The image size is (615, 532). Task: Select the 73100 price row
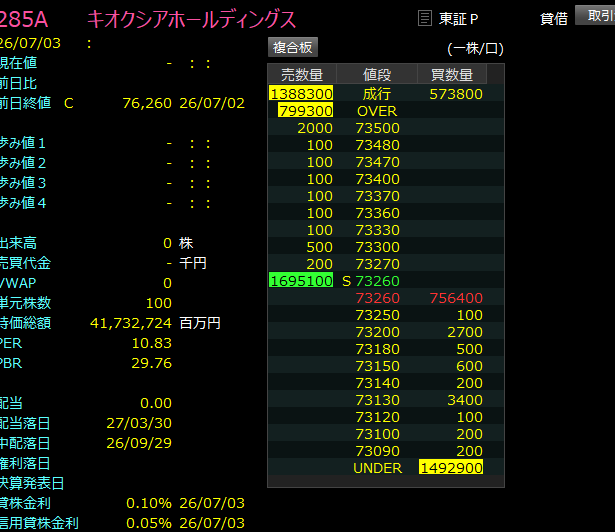[x=386, y=434]
